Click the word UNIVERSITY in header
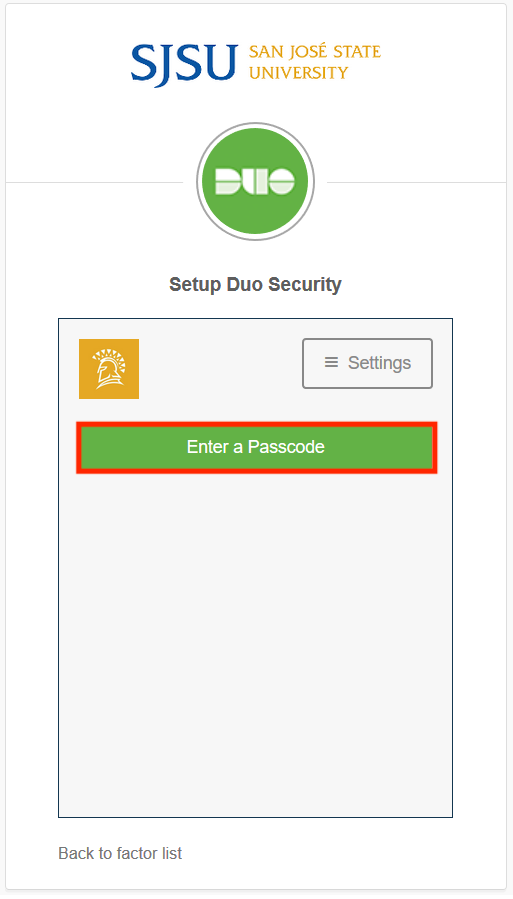513x899 pixels. pyautogui.click(x=299, y=73)
